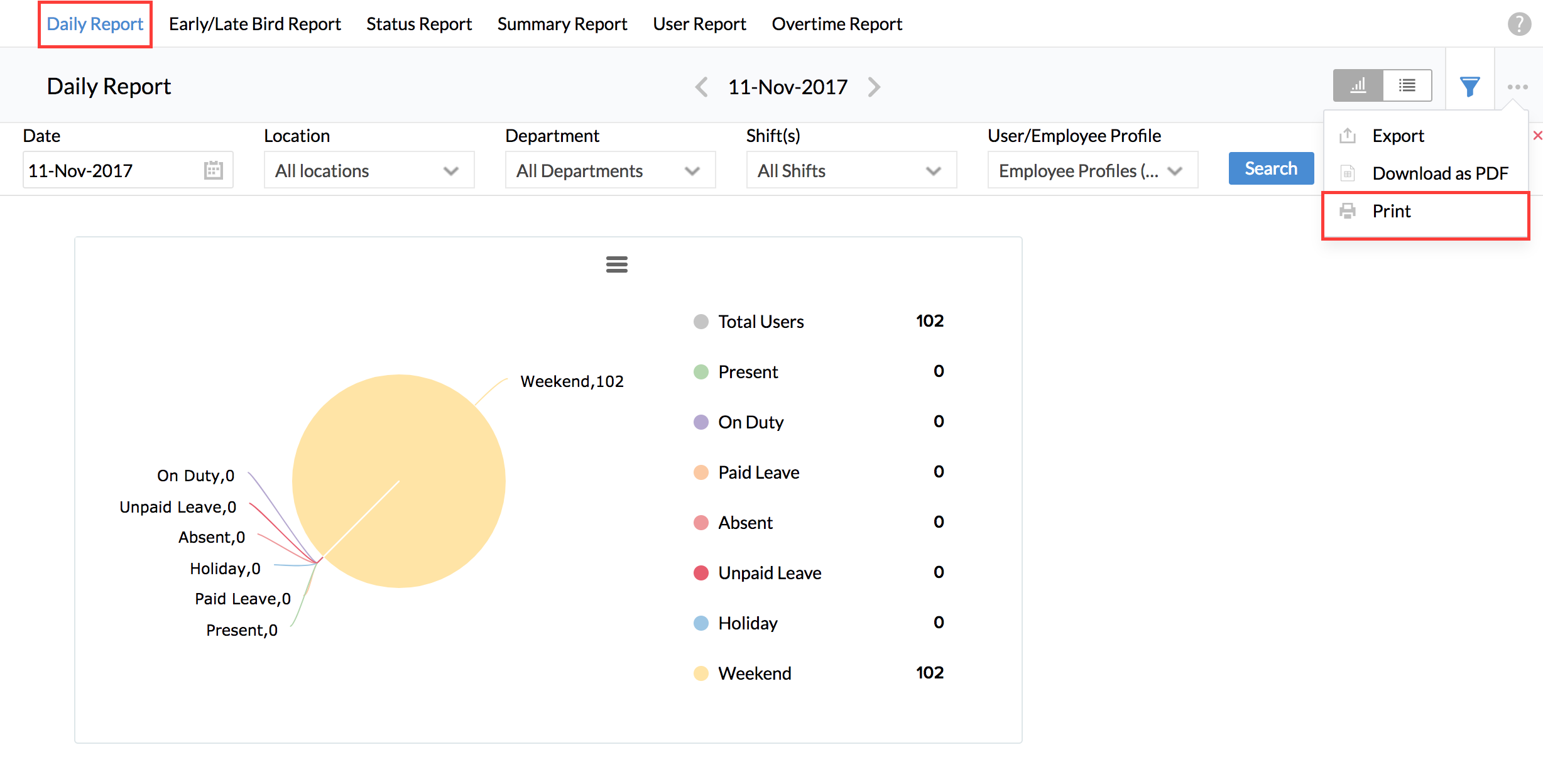Open calendar picker in Date field
Screen dimensions: 1543x784
(213, 170)
